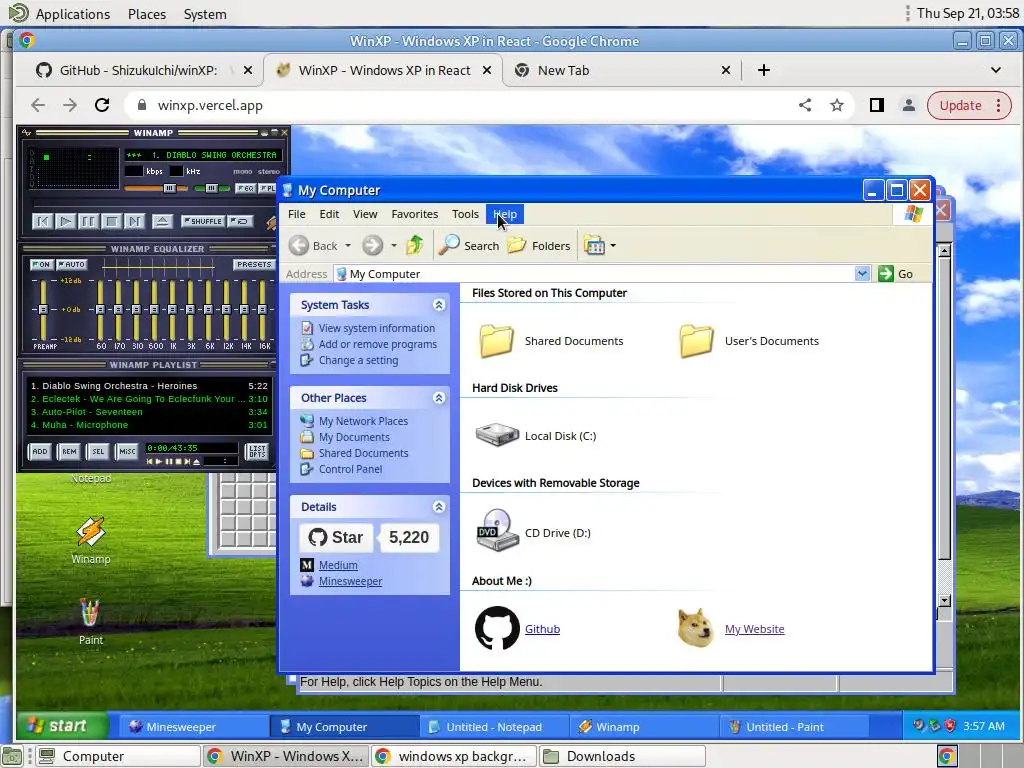Screen dimensions: 1024x768
Task: Open File menu in My Computer
Action: click(296, 214)
